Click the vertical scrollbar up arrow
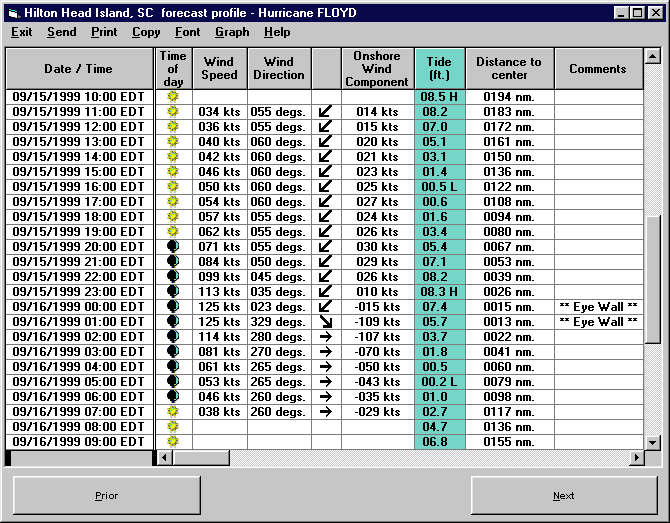The height and width of the screenshot is (523, 670). (x=653, y=56)
